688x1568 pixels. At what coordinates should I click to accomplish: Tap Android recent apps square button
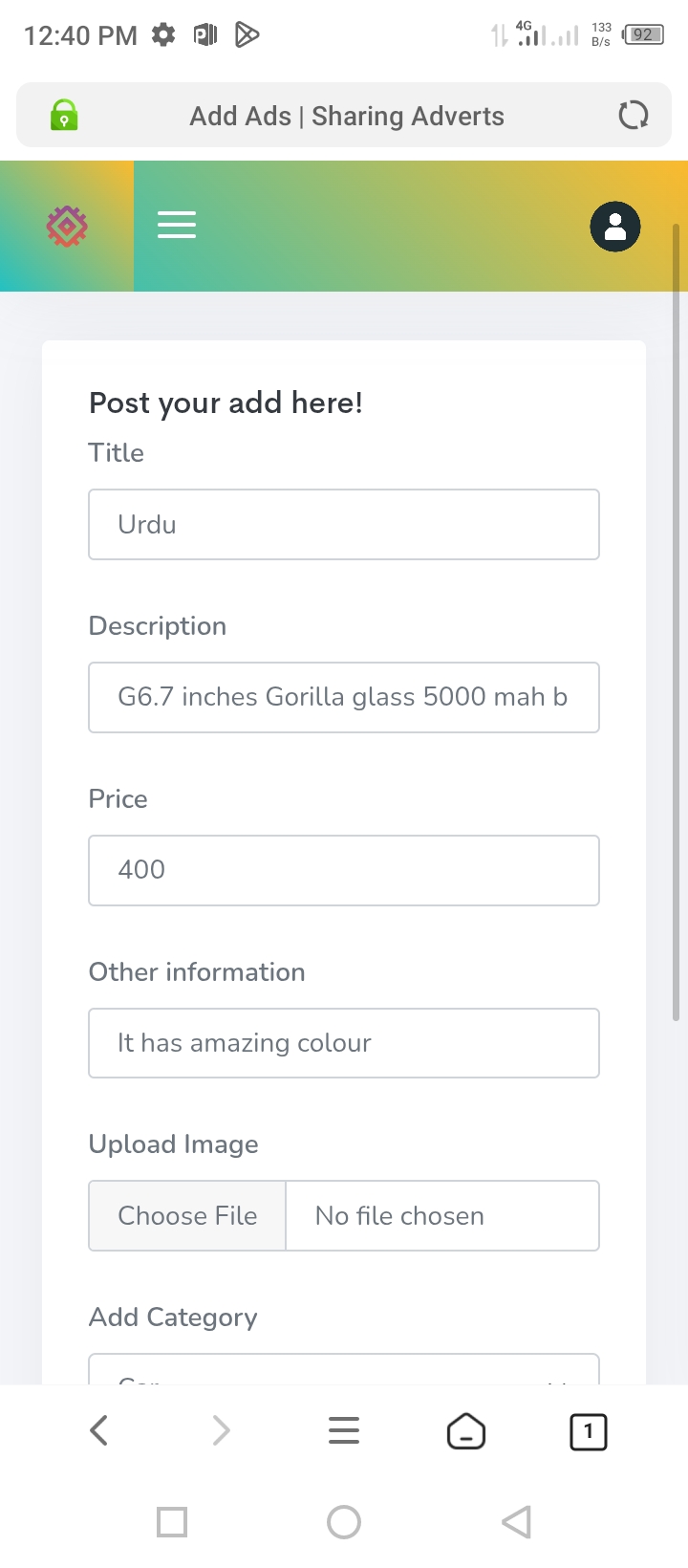172,1522
